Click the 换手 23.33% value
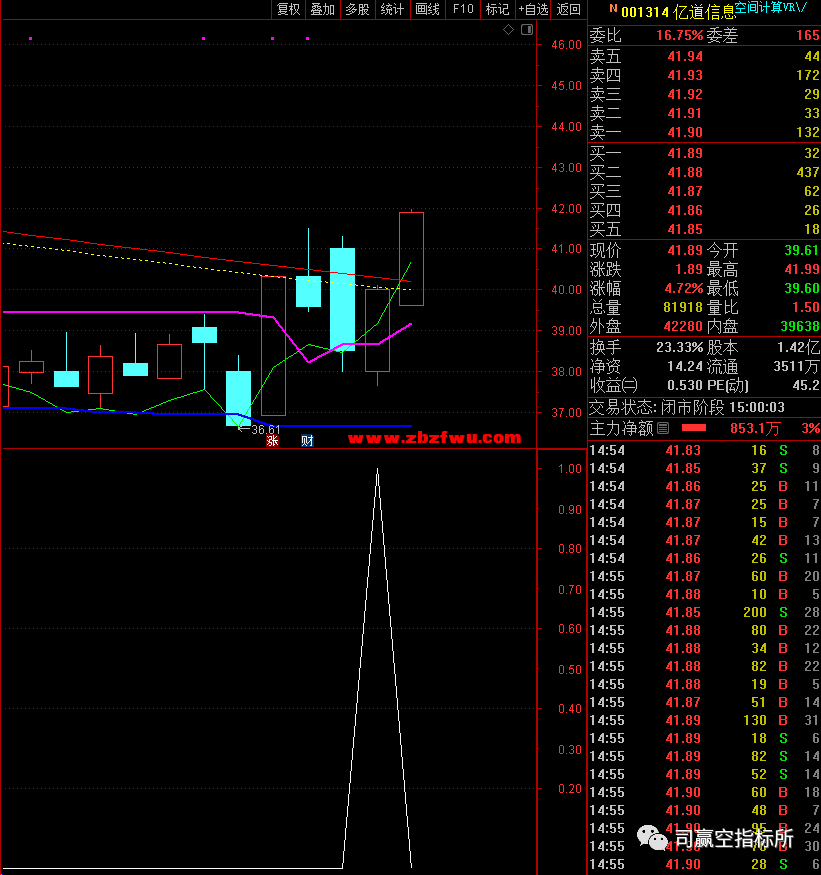Screen dimensions: 821x875 pos(679,347)
